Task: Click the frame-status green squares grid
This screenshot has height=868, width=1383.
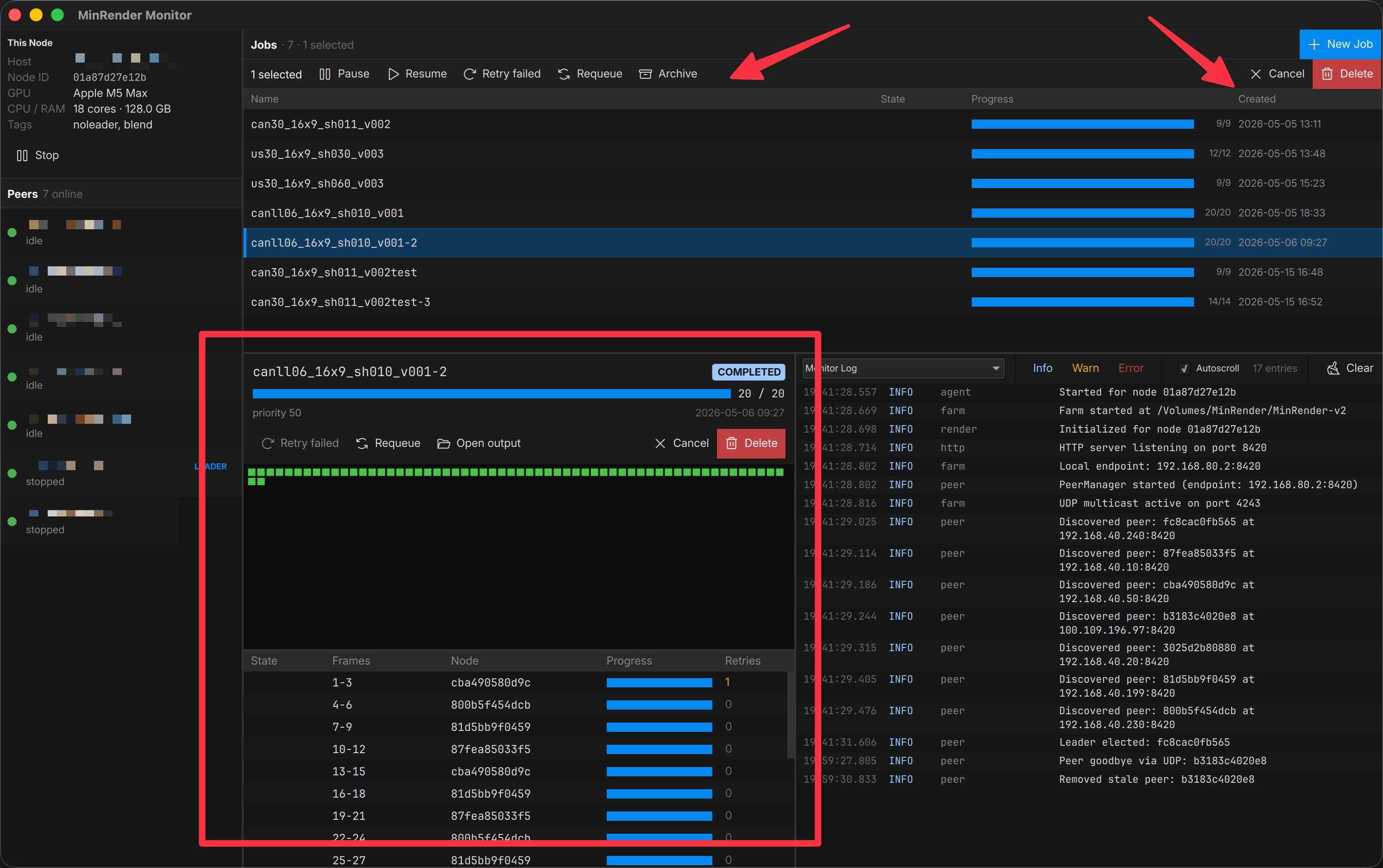Action: coord(515,477)
